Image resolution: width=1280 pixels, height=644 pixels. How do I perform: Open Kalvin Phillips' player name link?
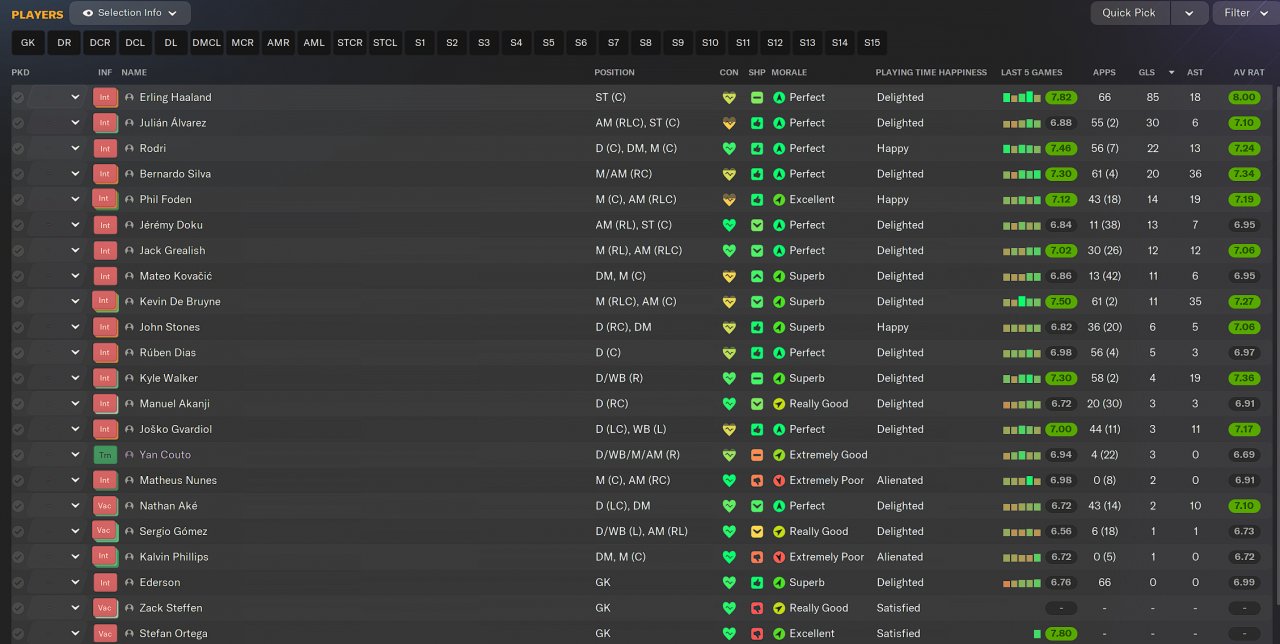[x=174, y=557]
